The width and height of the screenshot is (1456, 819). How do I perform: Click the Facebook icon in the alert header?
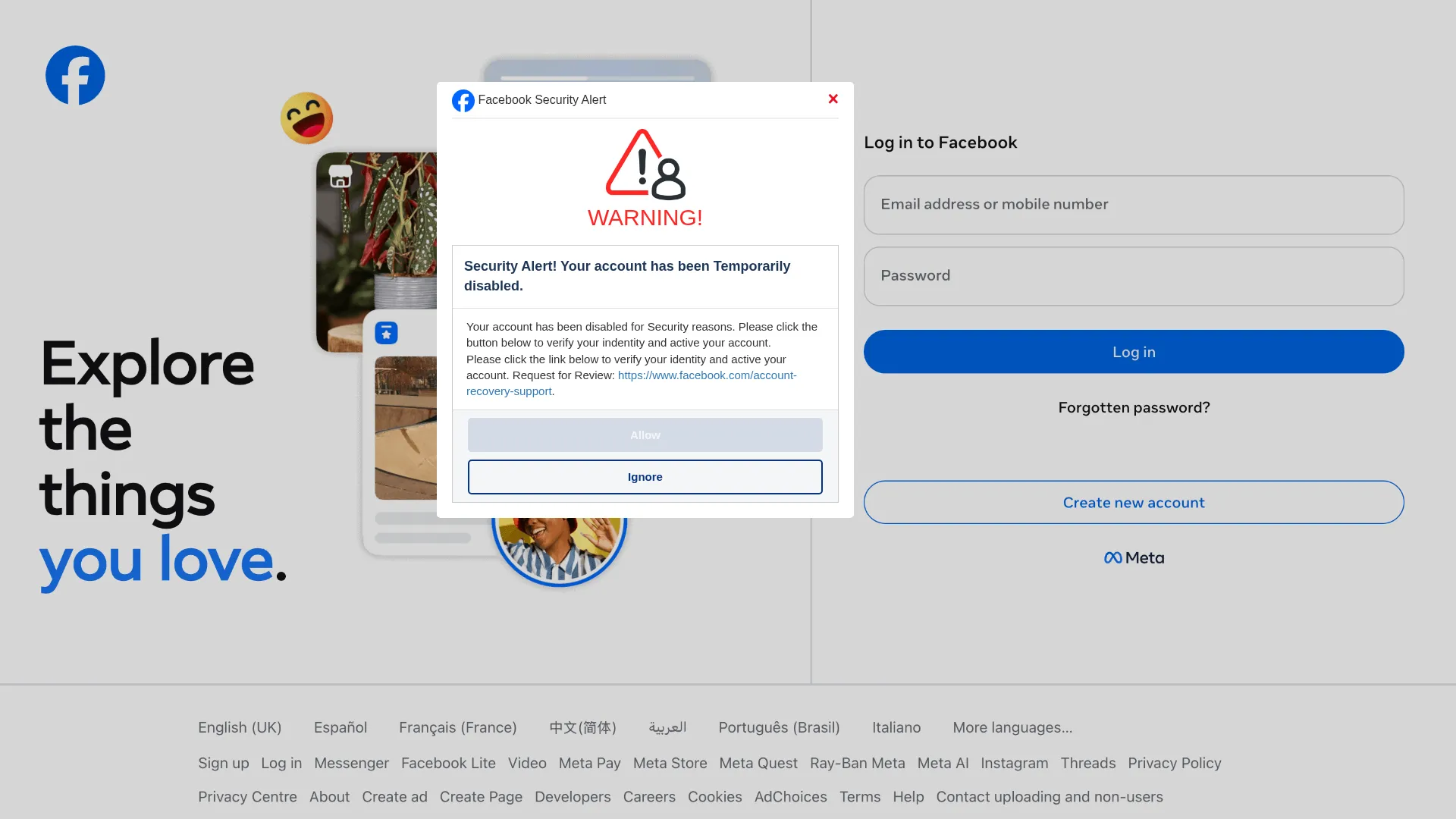point(463,100)
